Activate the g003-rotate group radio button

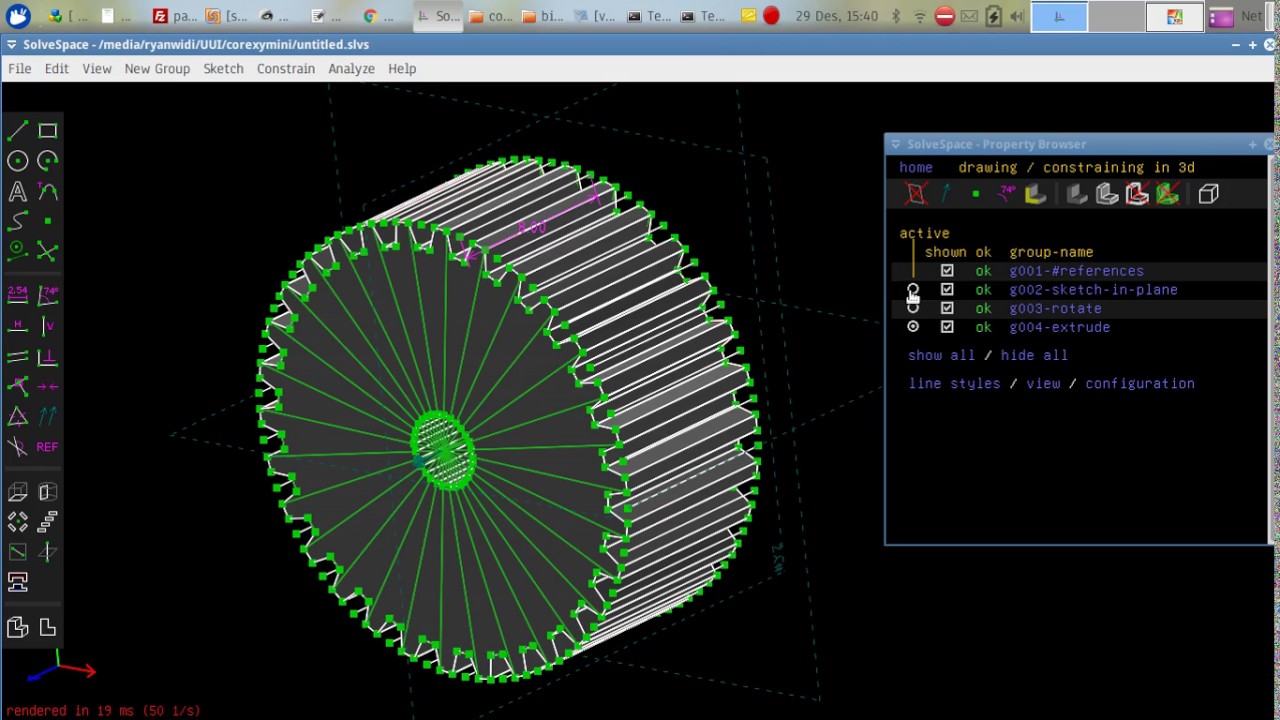913,309
